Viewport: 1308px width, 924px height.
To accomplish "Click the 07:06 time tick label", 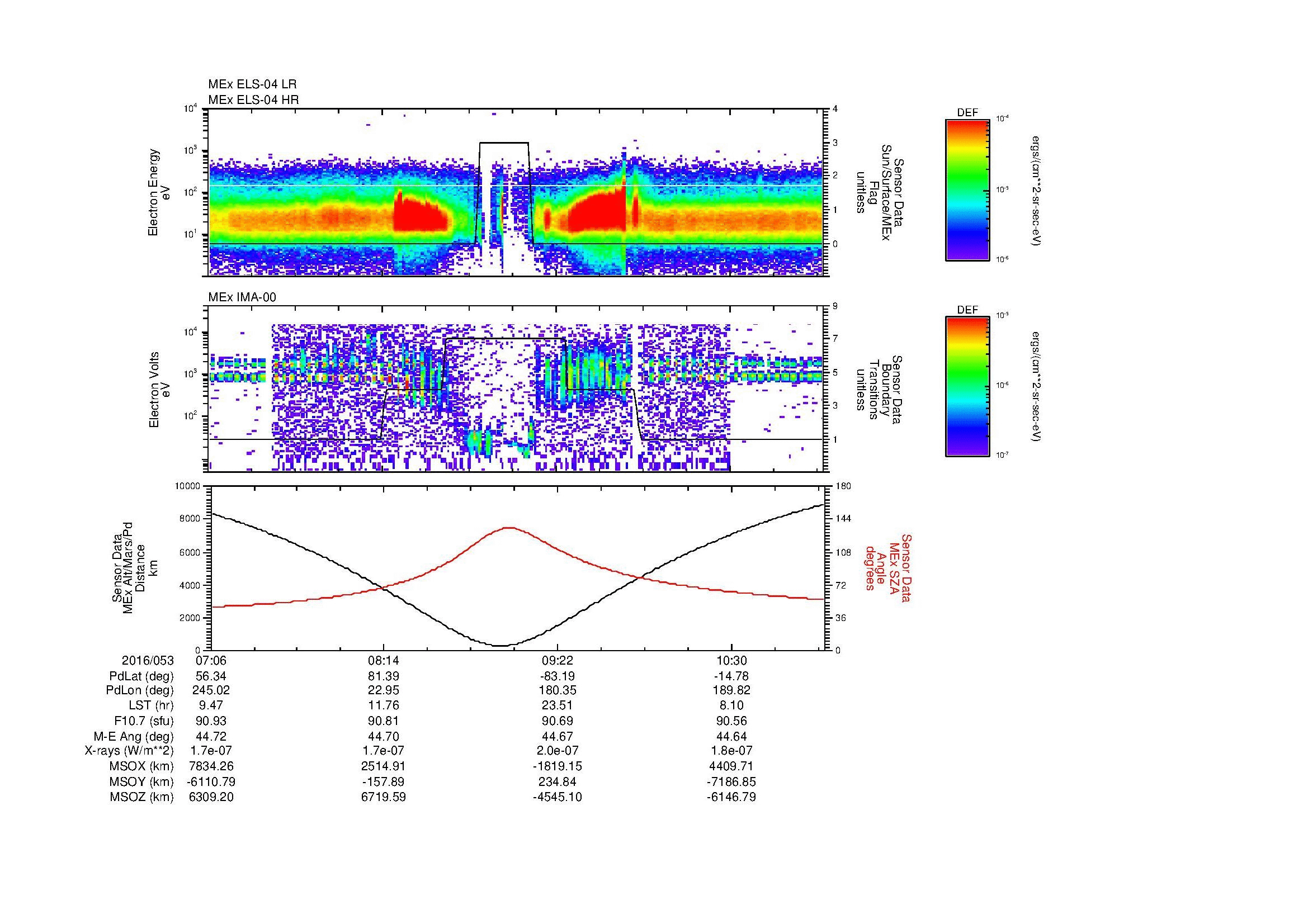I will [x=211, y=661].
